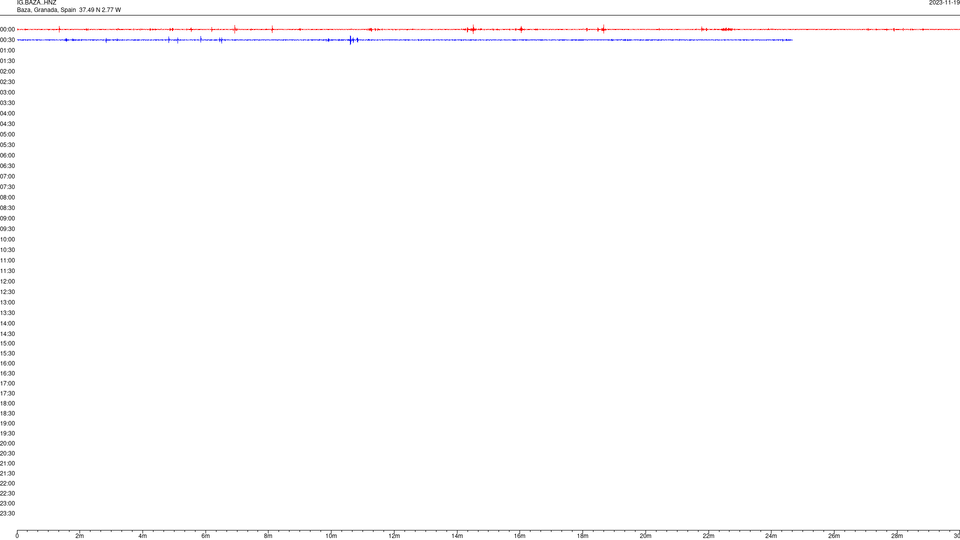The width and height of the screenshot is (960, 540).
Task: Click the '8m' tick label on the minute axis
Action: tap(268, 536)
